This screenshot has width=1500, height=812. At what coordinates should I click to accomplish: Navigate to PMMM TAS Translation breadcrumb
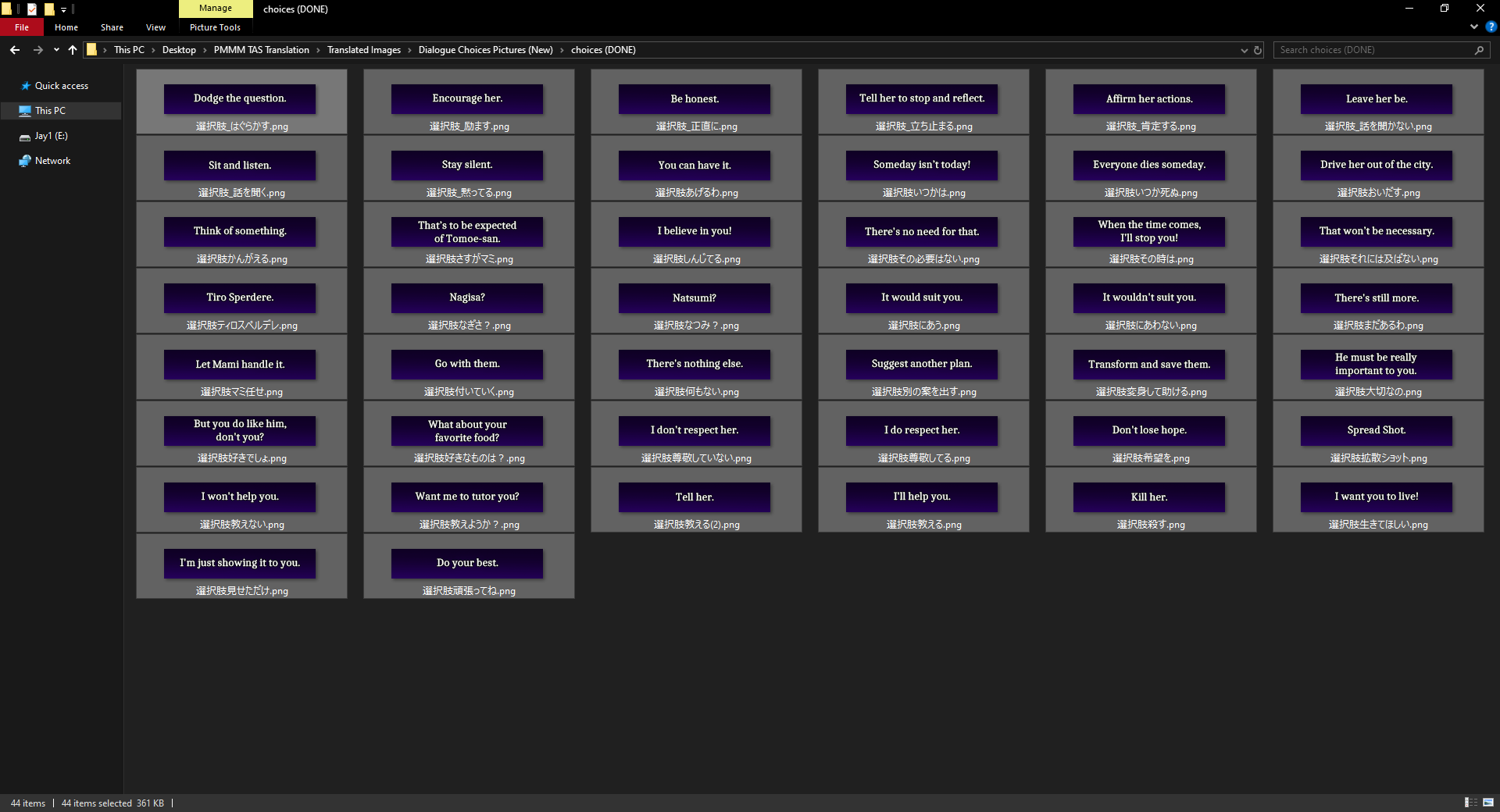click(262, 50)
